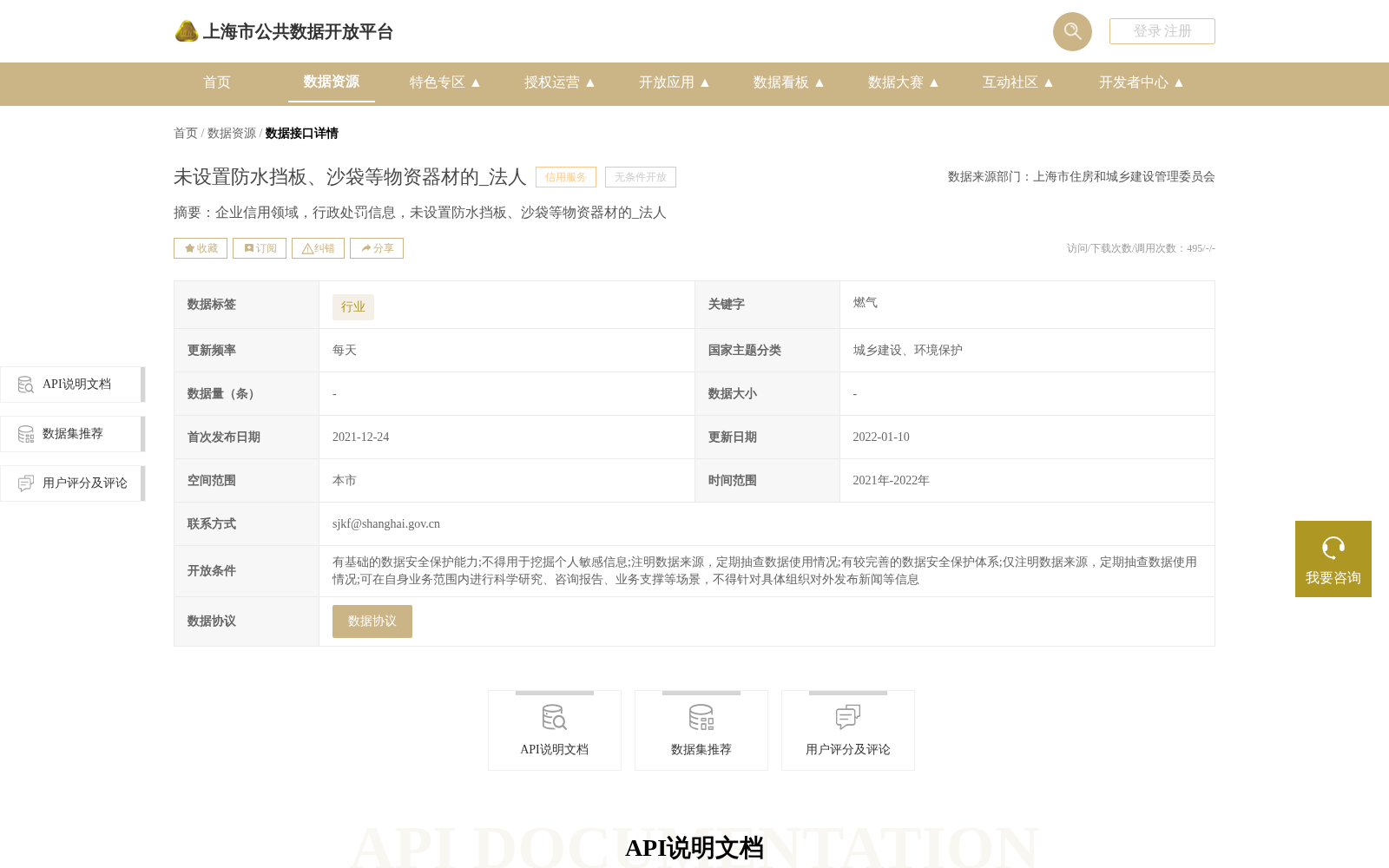Click first publish date 2021-12-24

click(x=360, y=437)
